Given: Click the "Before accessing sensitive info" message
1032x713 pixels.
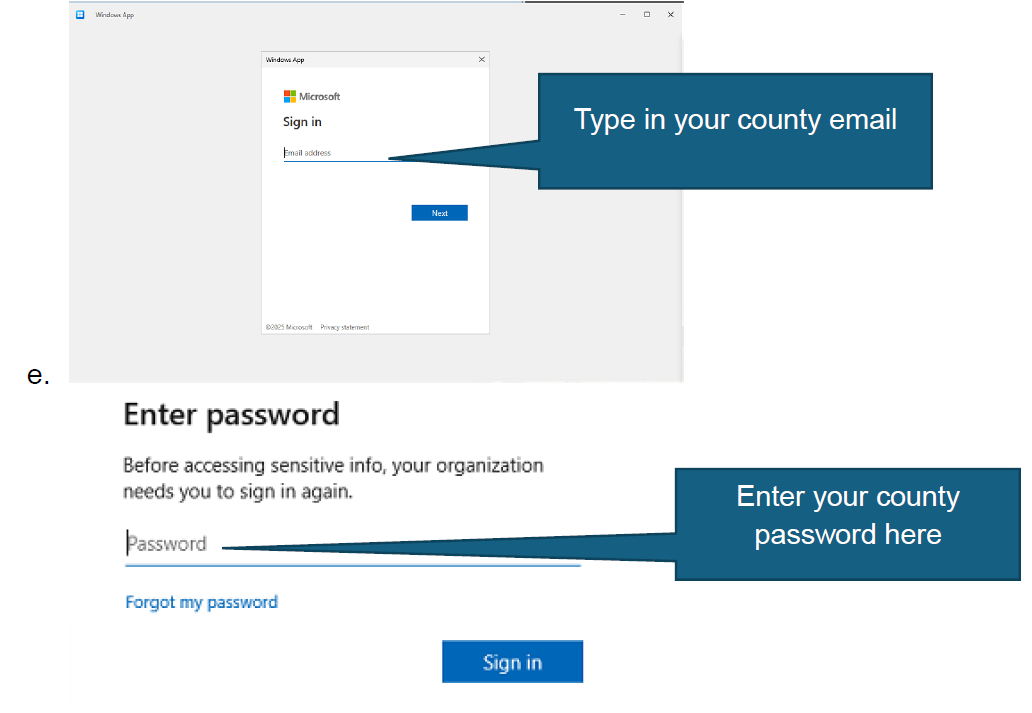Looking at the screenshot, I should coord(333,478).
